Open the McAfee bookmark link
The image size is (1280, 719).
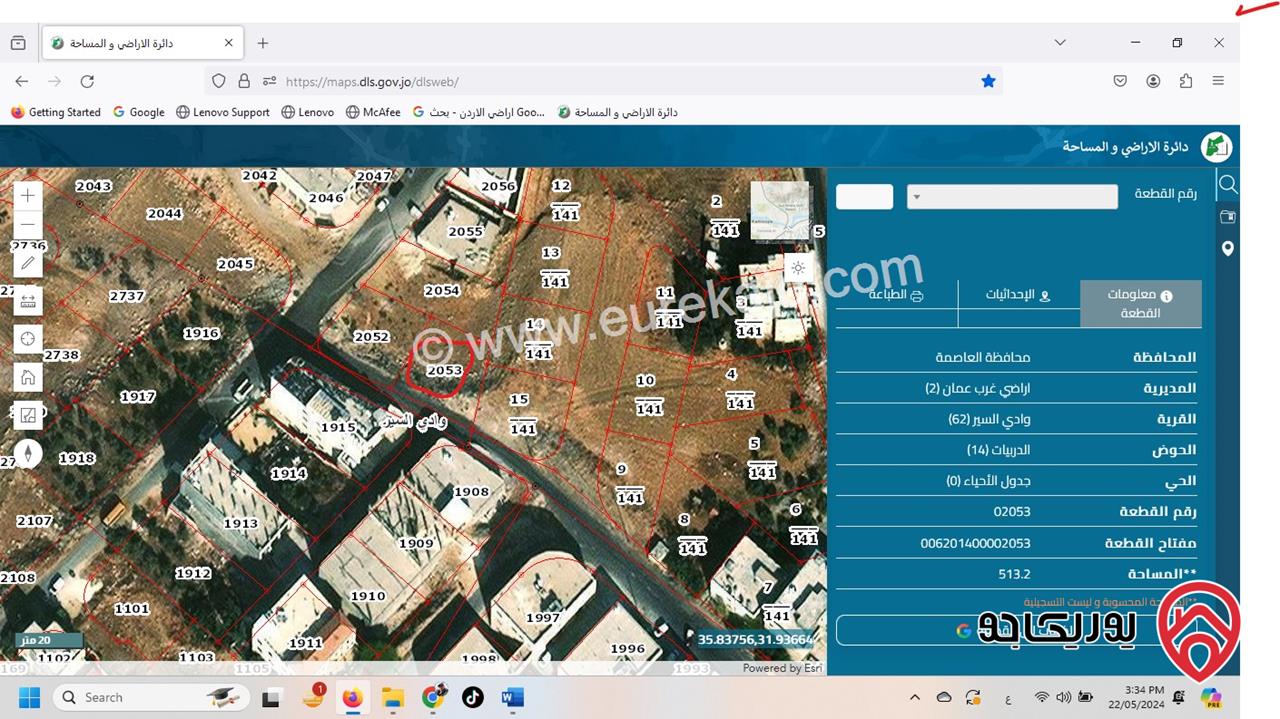[373, 112]
